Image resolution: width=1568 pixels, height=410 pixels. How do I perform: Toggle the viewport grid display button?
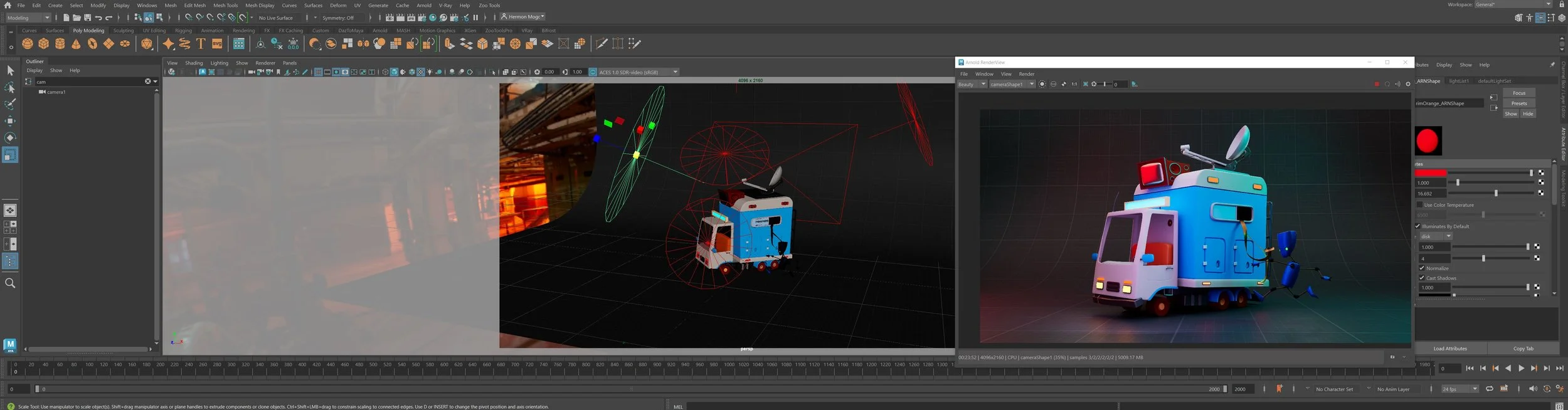318,72
